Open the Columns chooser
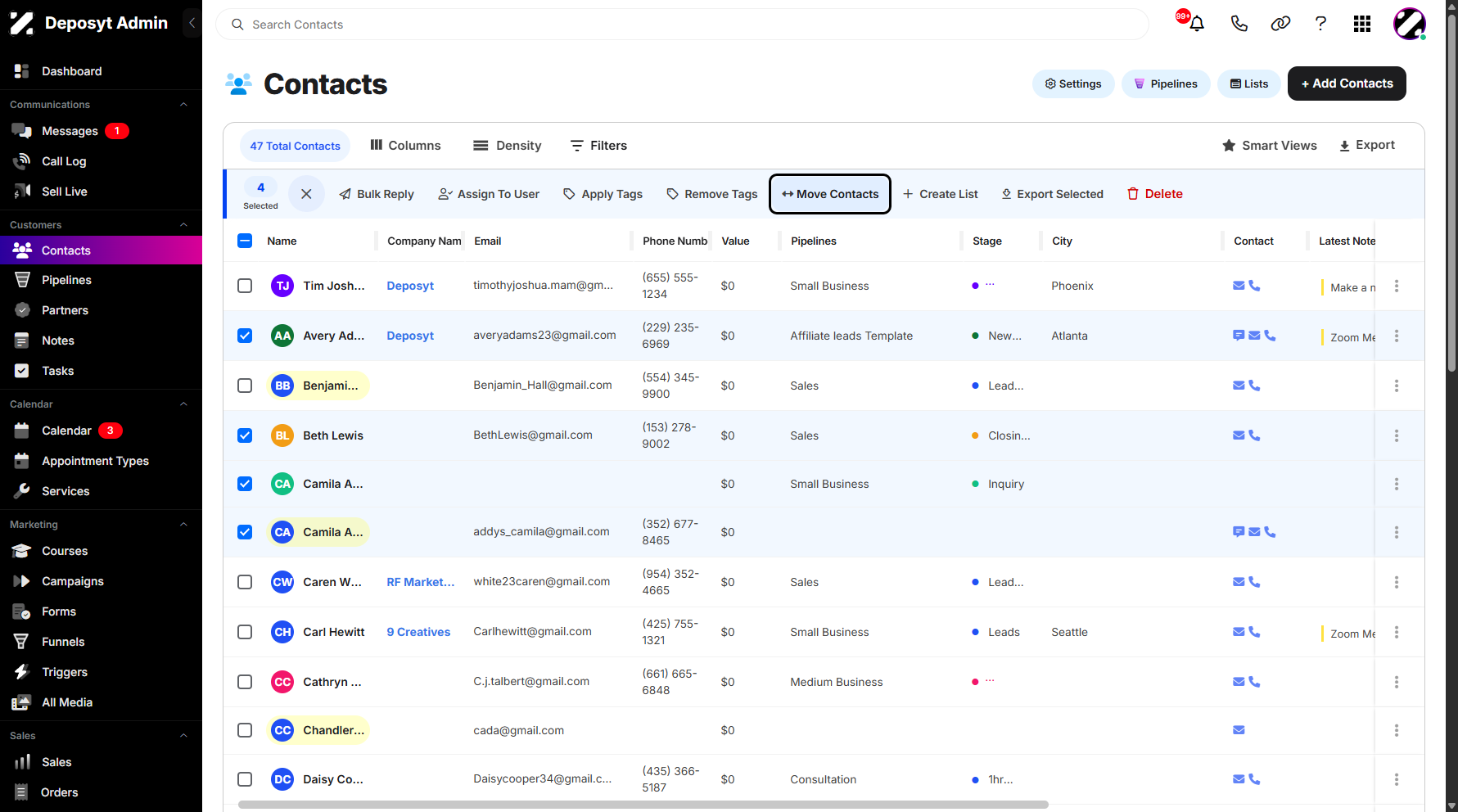 (x=405, y=146)
